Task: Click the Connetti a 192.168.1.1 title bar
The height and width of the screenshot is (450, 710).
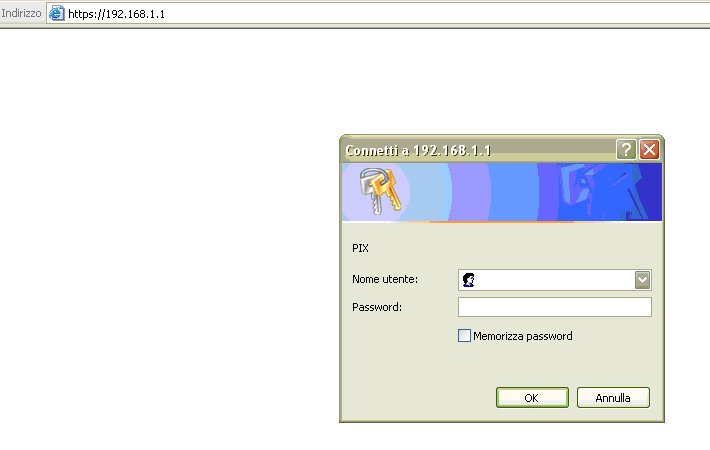Action: coord(478,149)
